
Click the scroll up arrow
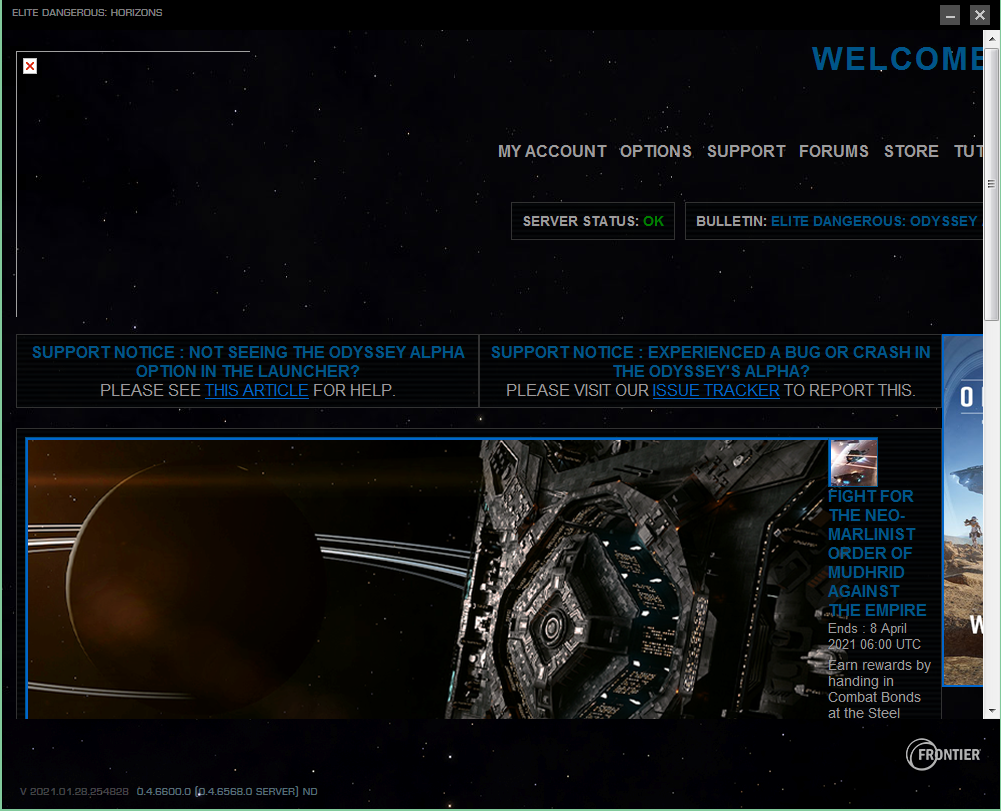(991, 38)
